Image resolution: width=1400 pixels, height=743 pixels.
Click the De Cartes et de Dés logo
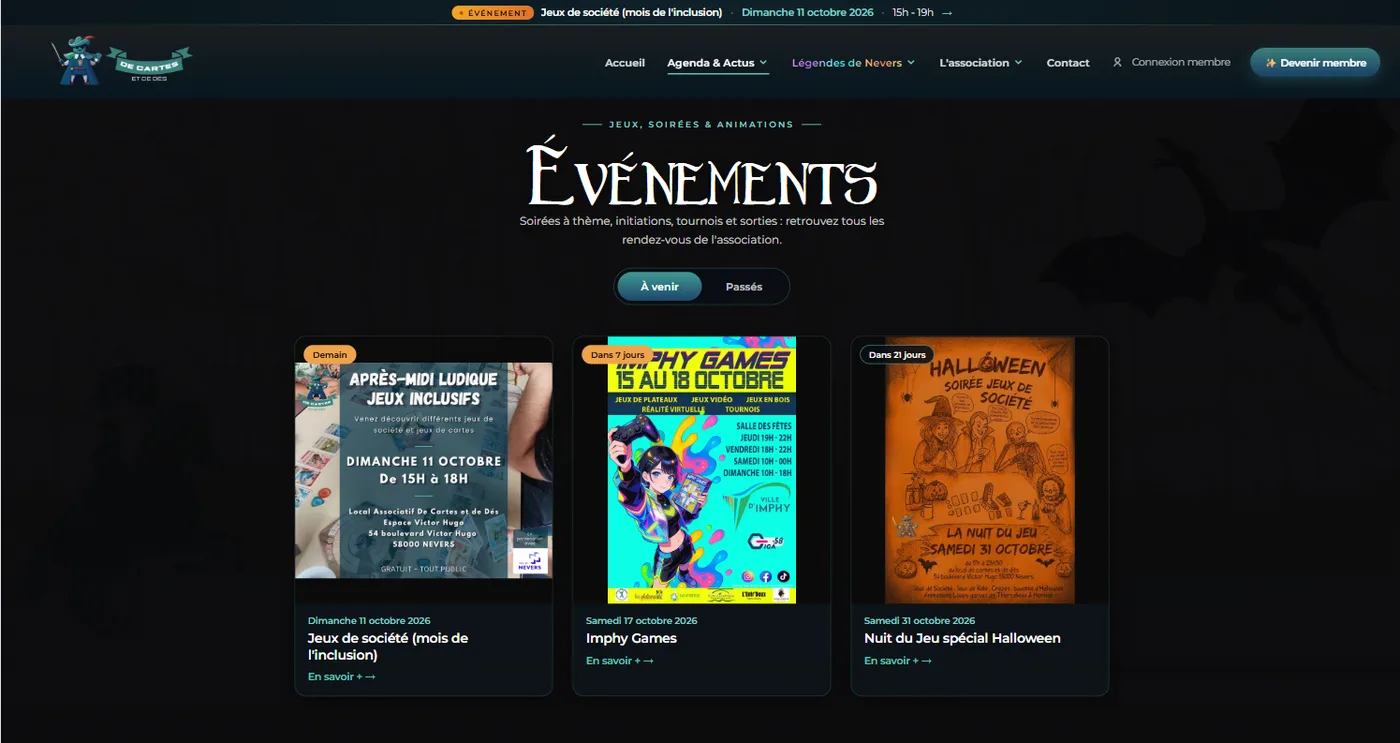click(x=121, y=62)
